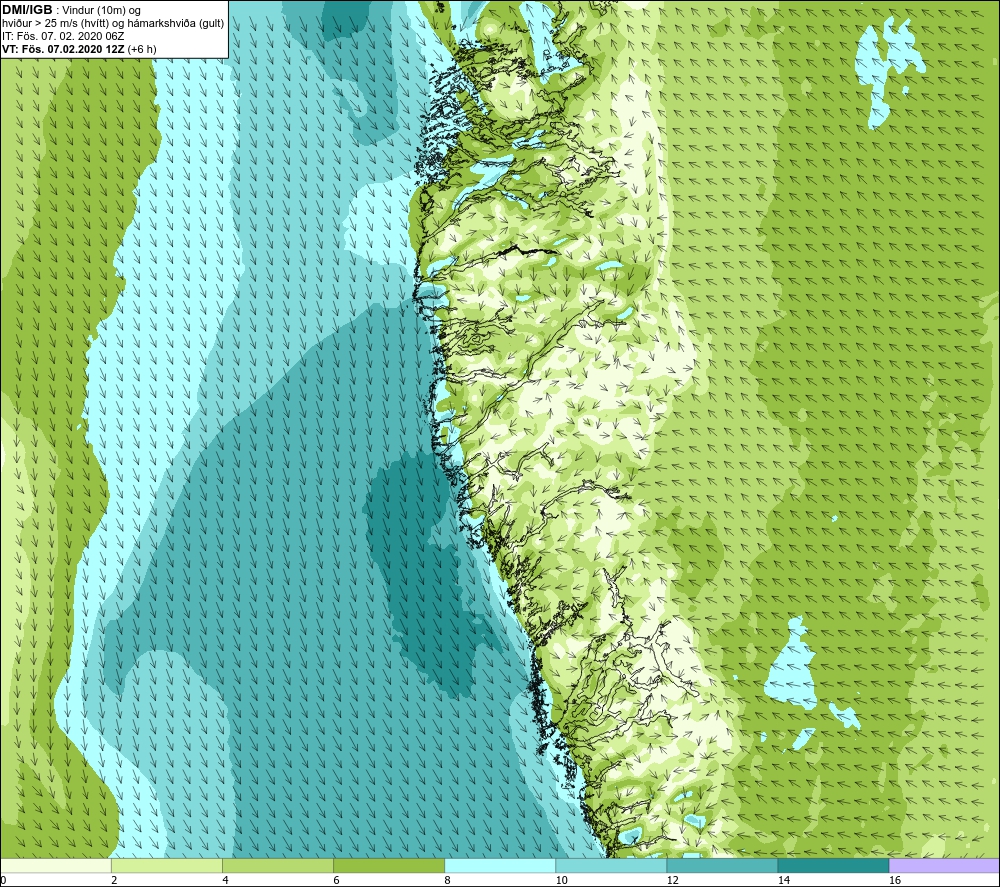This screenshot has height=887, width=1000.
Task: Select the 0–2 m/s pale color swatch
Action: (56, 866)
